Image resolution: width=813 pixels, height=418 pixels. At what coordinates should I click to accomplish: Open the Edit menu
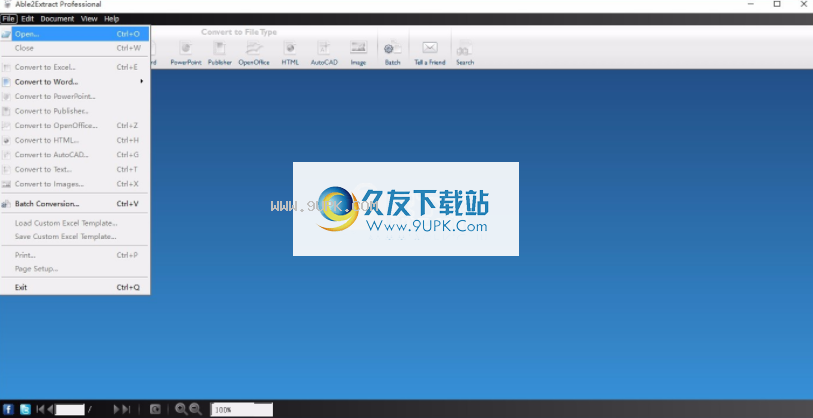pos(27,19)
